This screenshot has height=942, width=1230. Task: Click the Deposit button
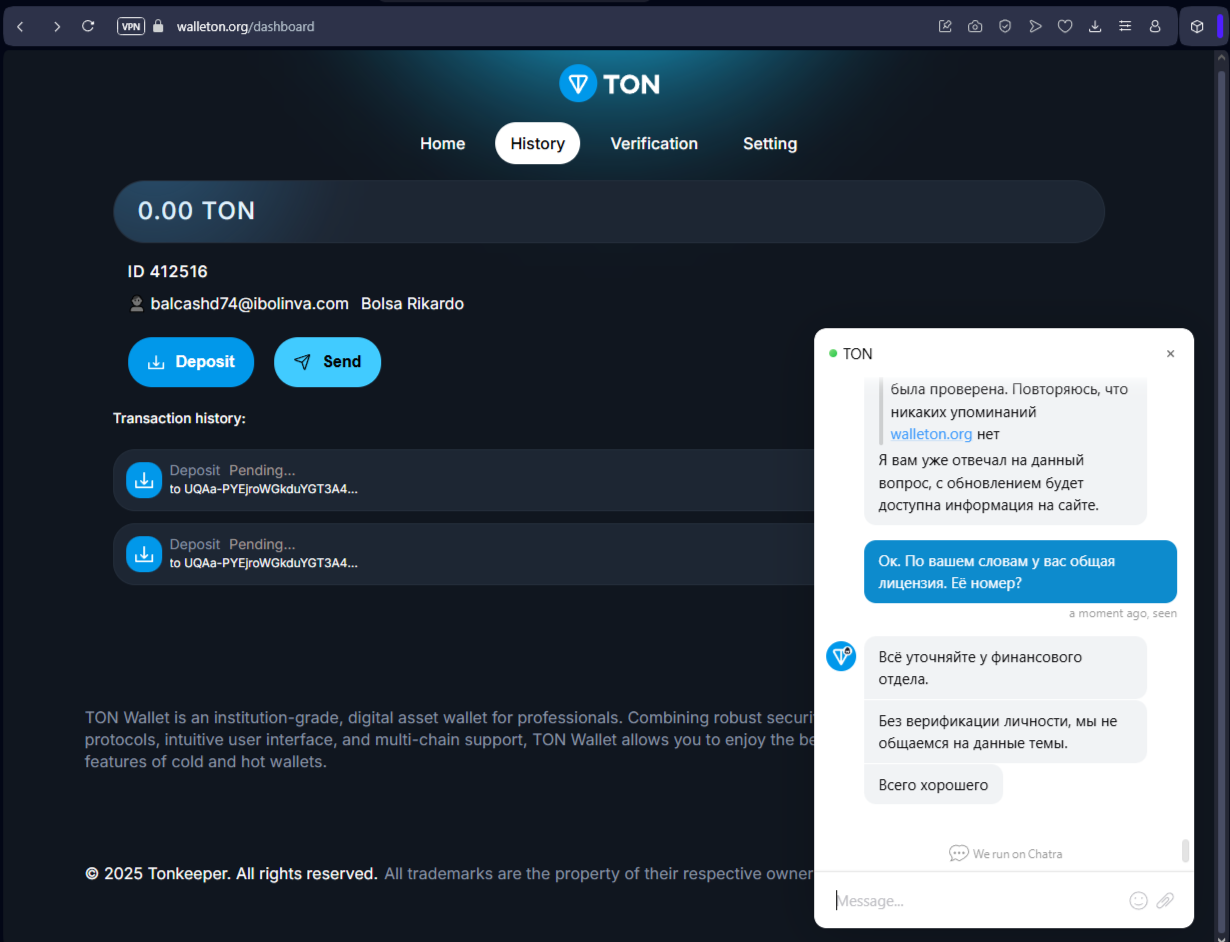(x=191, y=362)
